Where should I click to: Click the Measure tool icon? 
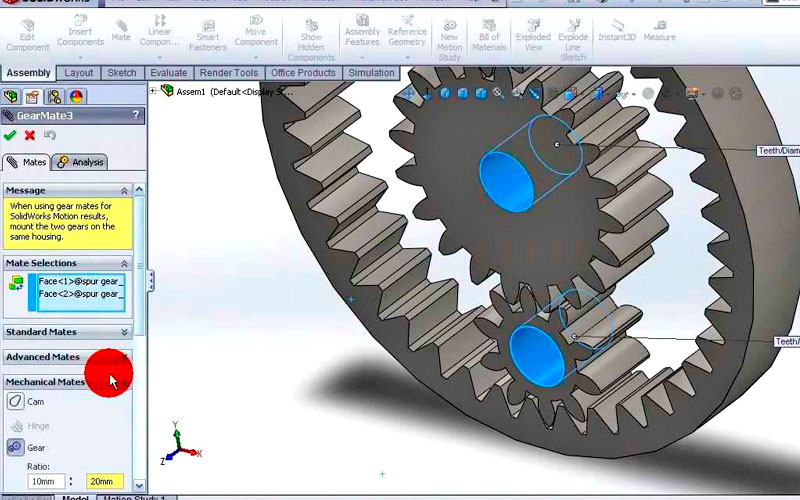pos(659,29)
